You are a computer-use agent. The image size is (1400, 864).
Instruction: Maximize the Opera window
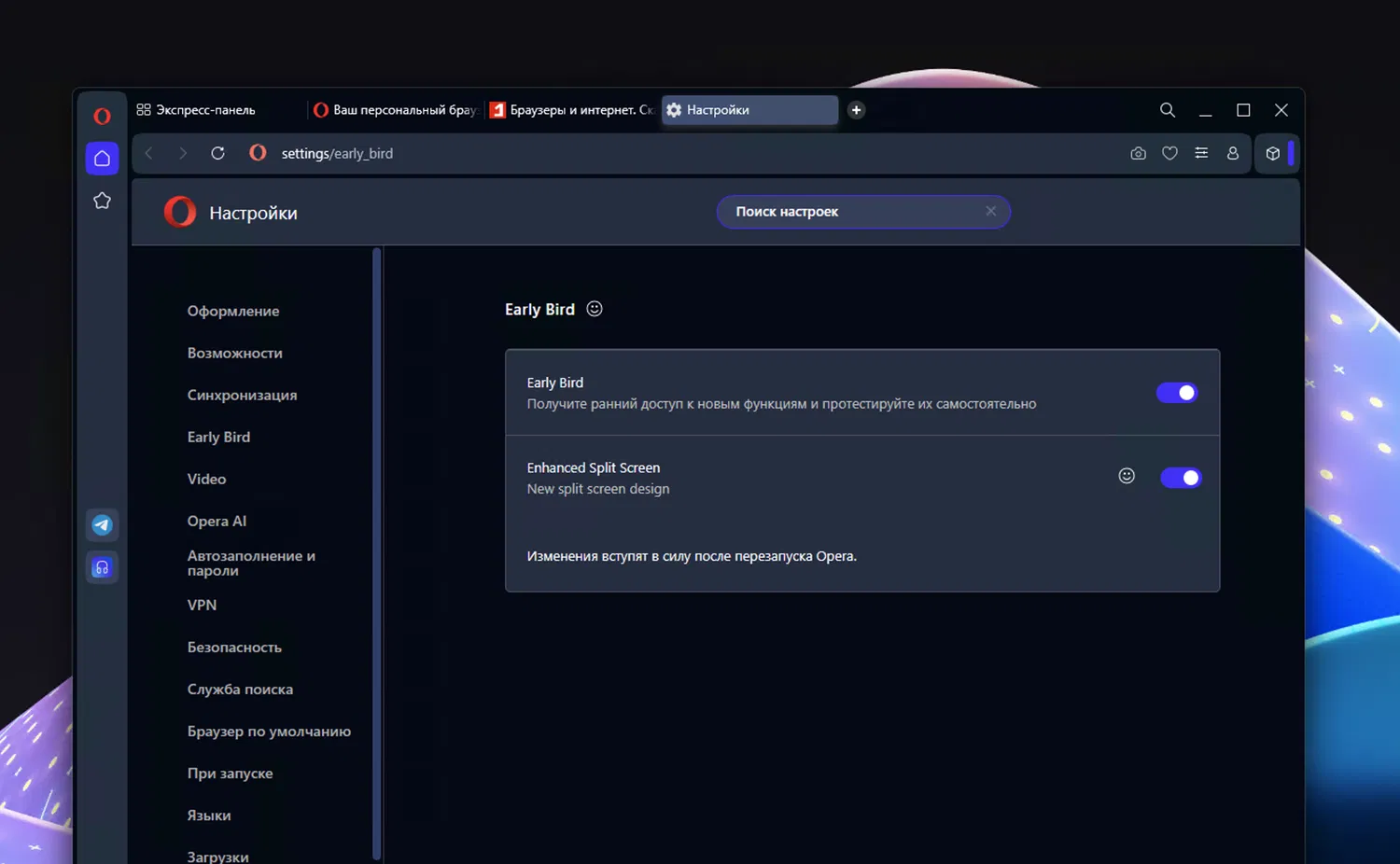coord(1243,110)
